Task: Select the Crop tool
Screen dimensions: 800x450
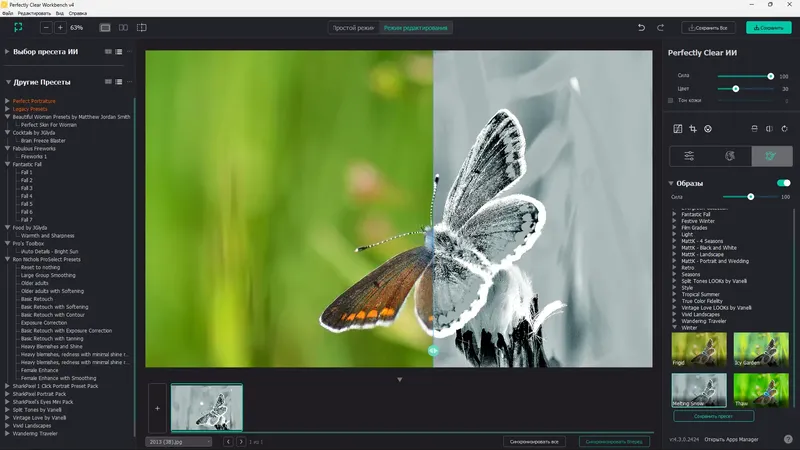Action: point(693,129)
